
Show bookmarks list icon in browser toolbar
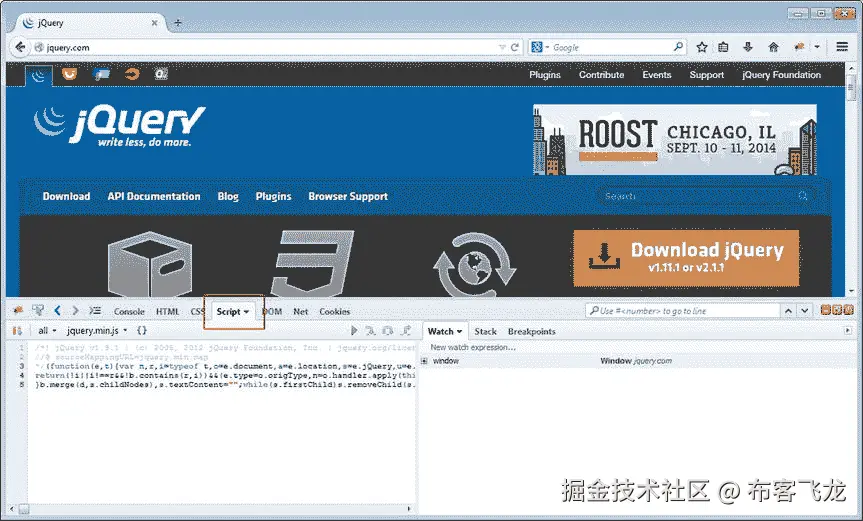coord(723,47)
